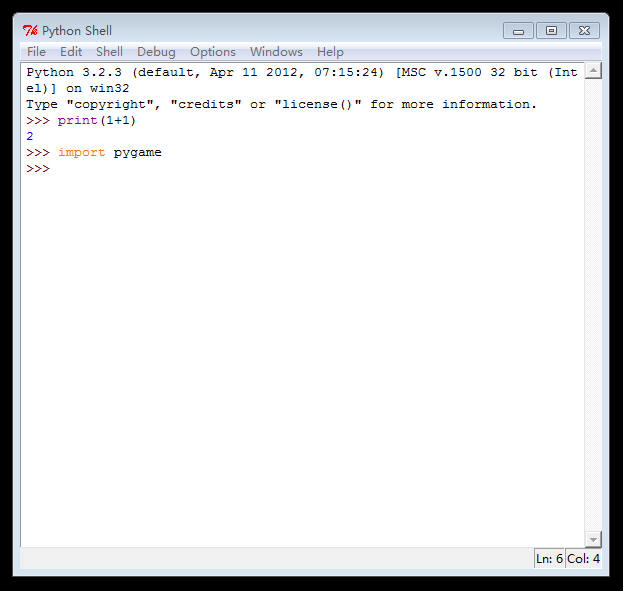
Task: Click the Tk feather icon in title bar
Action: click(30, 31)
